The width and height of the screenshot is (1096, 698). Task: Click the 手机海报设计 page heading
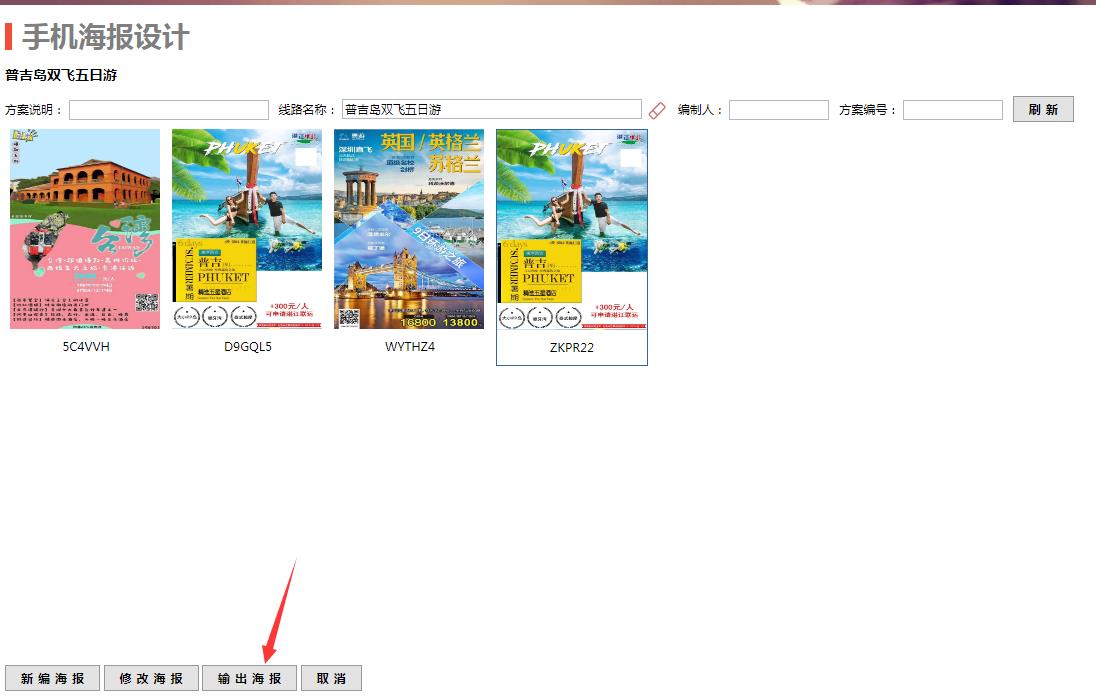click(105, 38)
